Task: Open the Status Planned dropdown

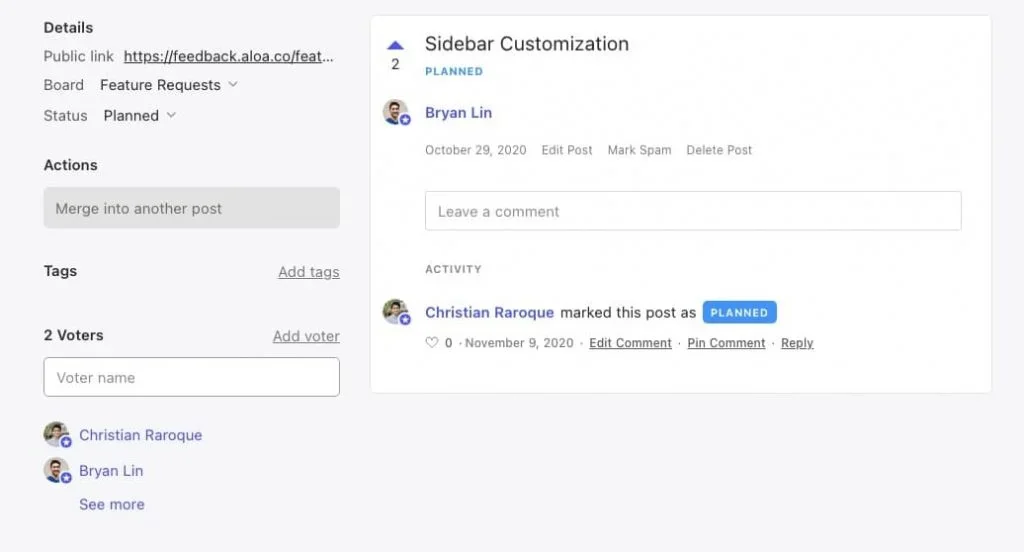Action: (x=140, y=116)
